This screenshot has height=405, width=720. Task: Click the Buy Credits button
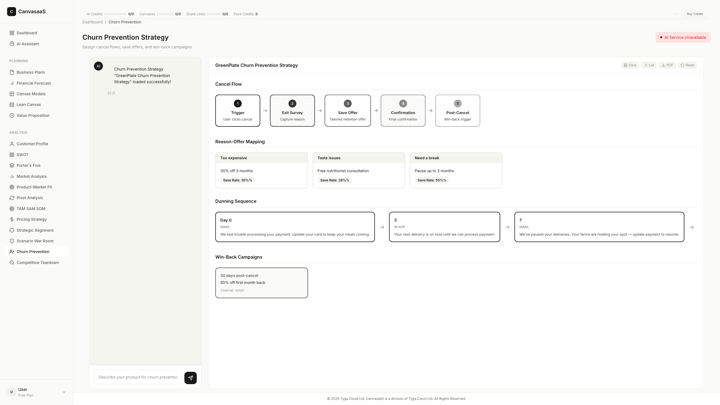695,14
